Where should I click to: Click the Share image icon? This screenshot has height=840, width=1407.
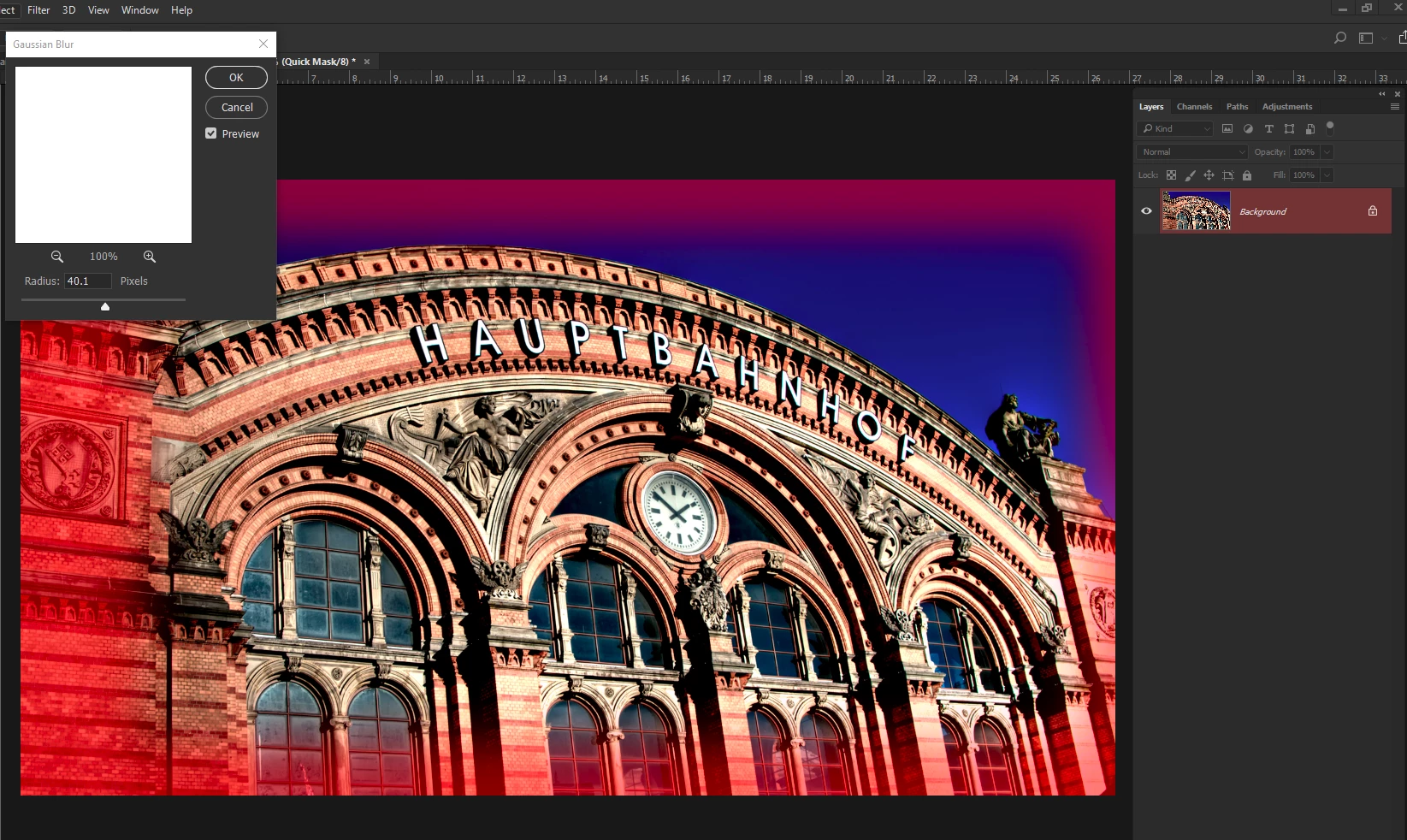[x=1403, y=38]
